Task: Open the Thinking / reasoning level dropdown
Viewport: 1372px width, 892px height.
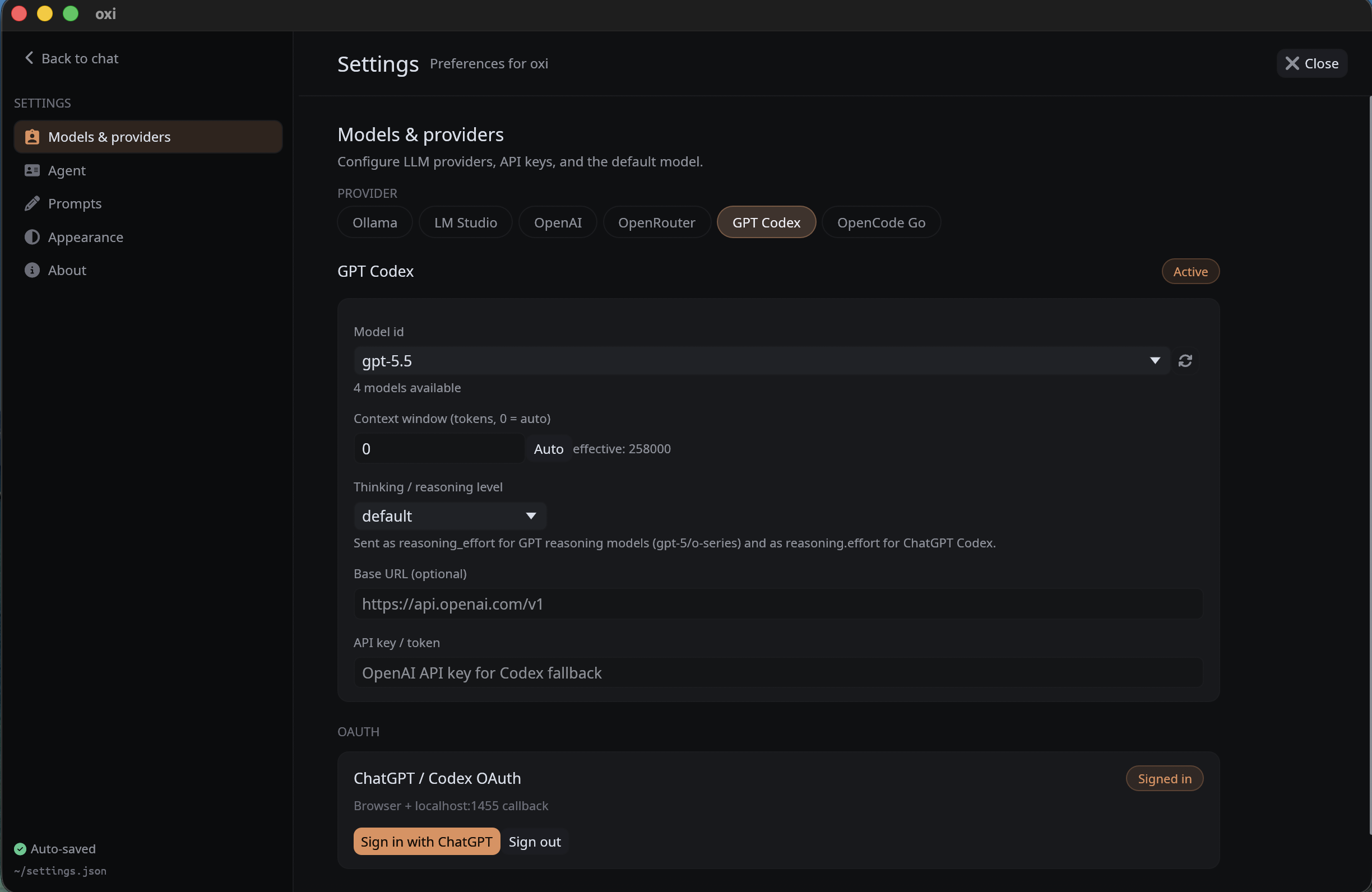Action: pos(449,515)
